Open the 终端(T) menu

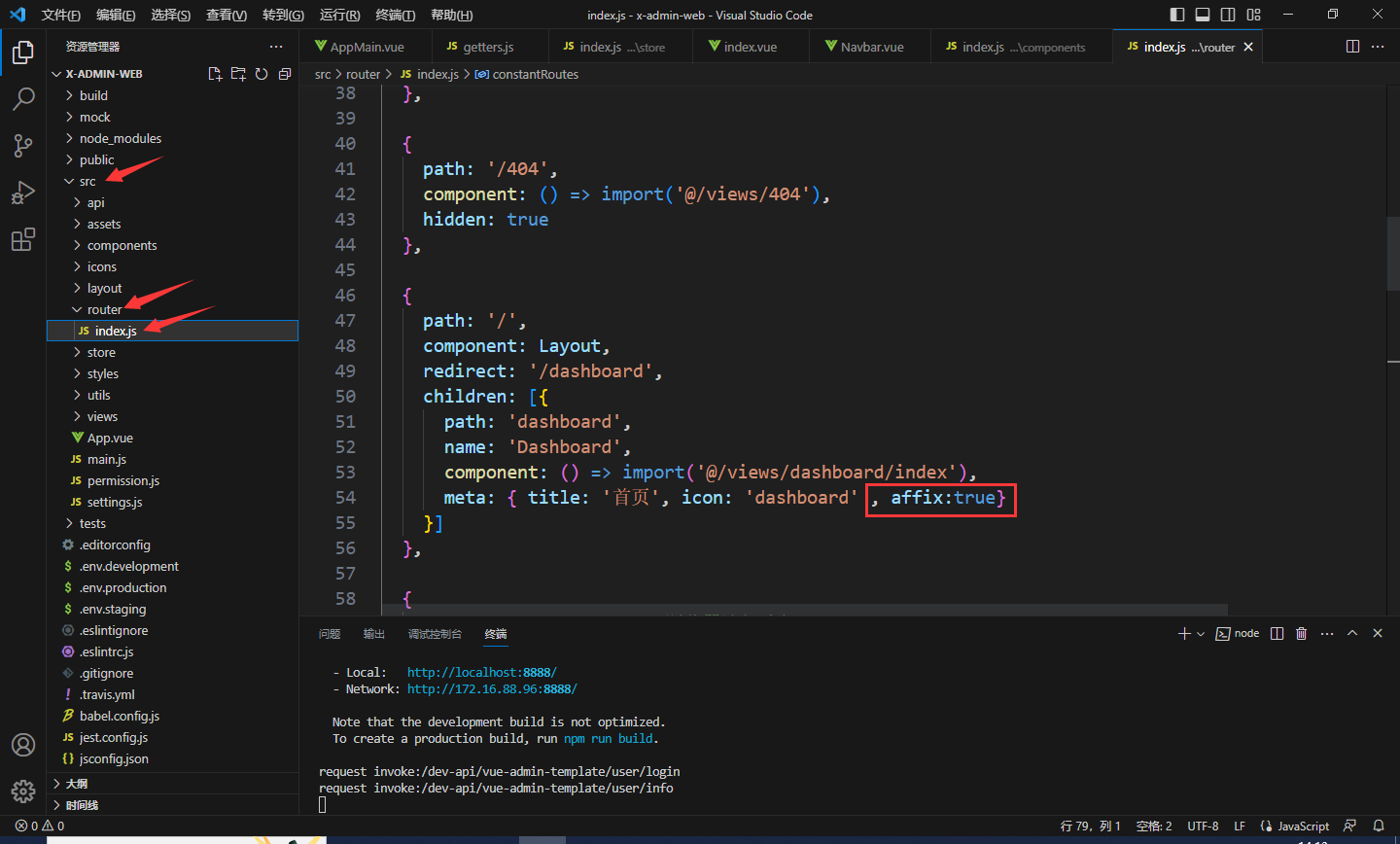[x=395, y=15]
